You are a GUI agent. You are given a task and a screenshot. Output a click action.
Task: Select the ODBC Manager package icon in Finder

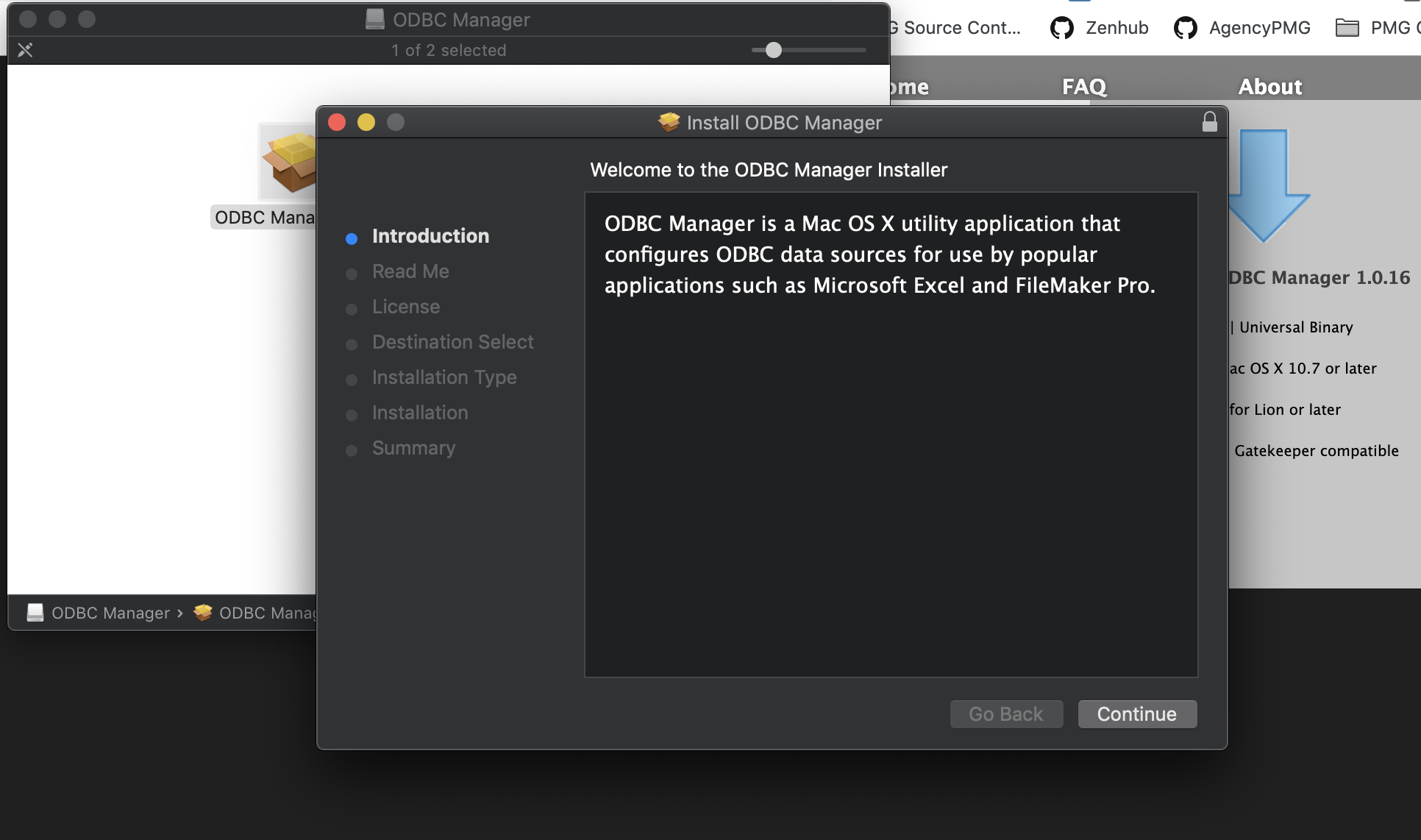click(288, 163)
